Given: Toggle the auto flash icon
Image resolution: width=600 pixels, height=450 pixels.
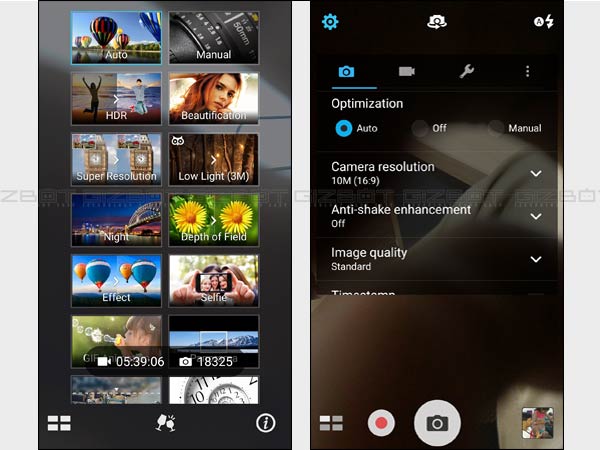Looking at the screenshot, I should [x=543, y=22].
